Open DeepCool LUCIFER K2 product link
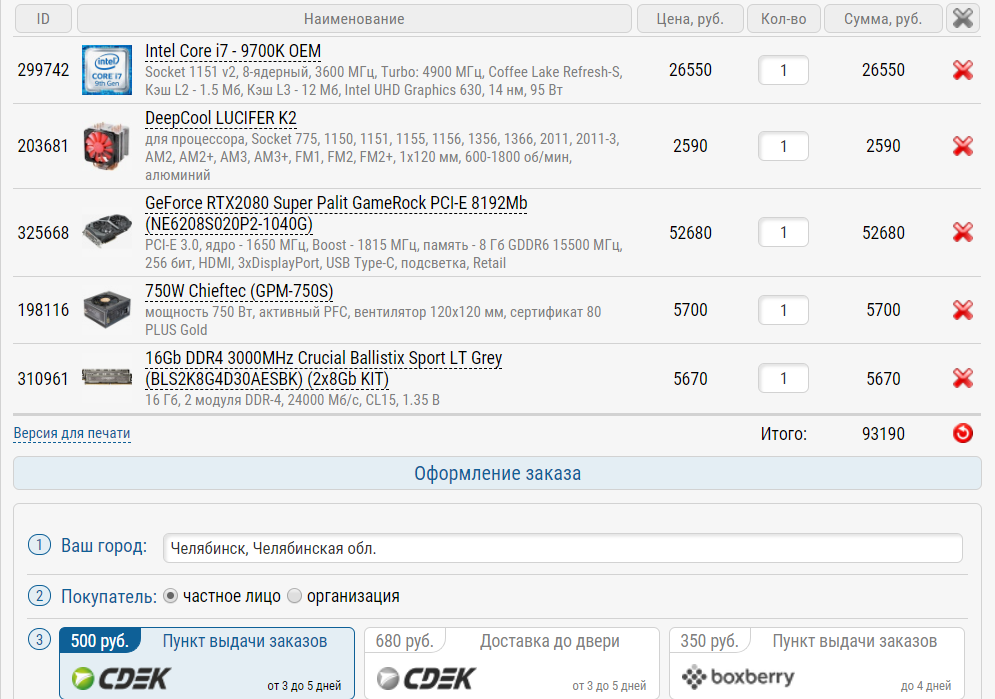995x699 pixels. point(221,119)
